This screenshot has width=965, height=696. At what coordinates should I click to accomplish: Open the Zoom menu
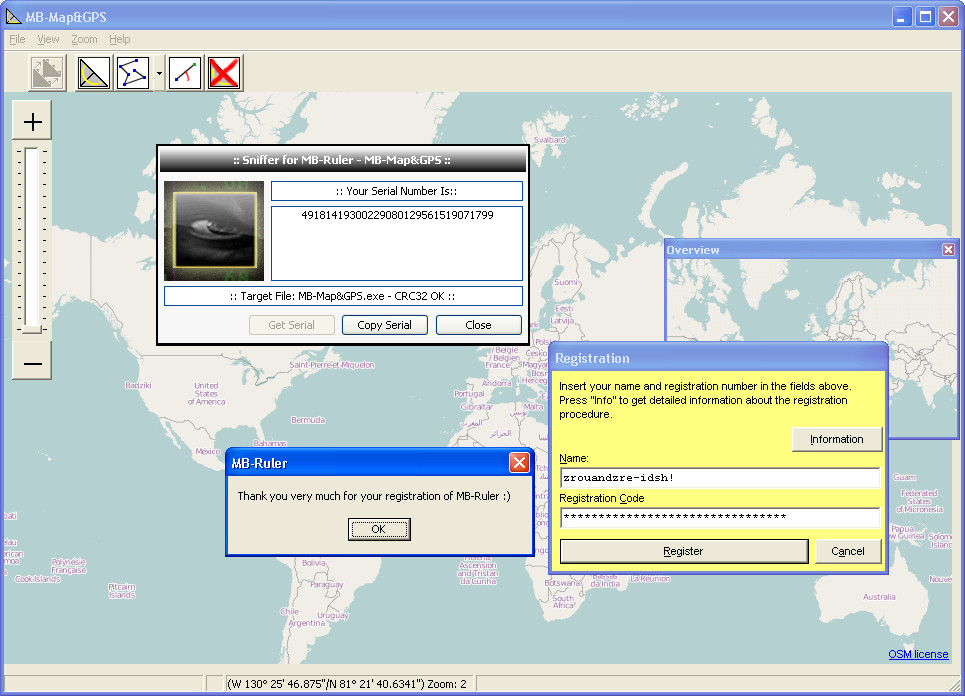click(84, 39)
